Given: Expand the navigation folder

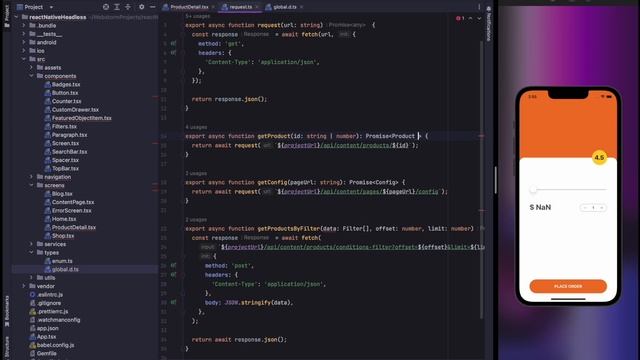Looking at the screenshot, I should pyautogui.click(x=31, y=177).
